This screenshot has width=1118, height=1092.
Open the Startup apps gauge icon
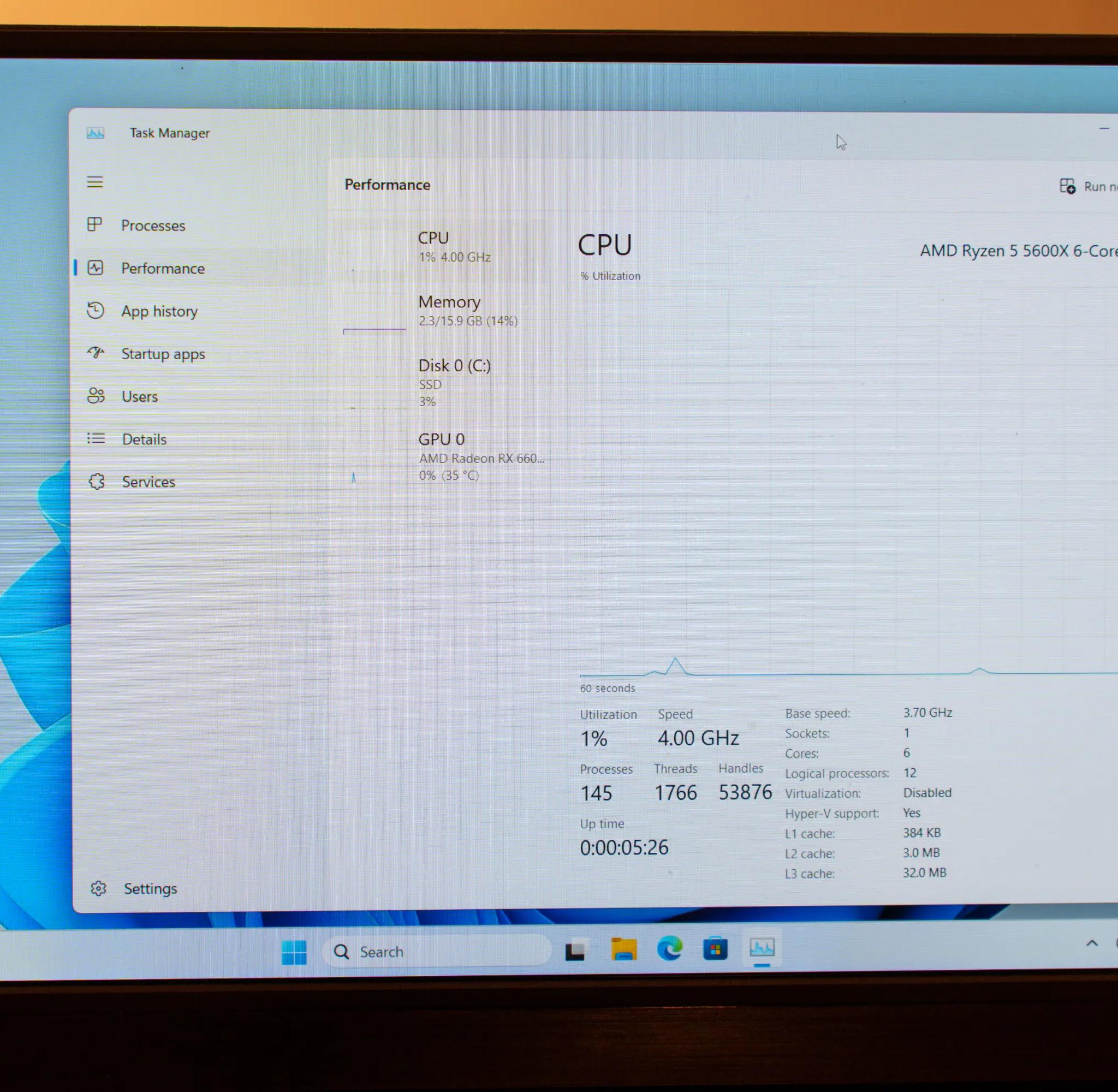[96, 353]
